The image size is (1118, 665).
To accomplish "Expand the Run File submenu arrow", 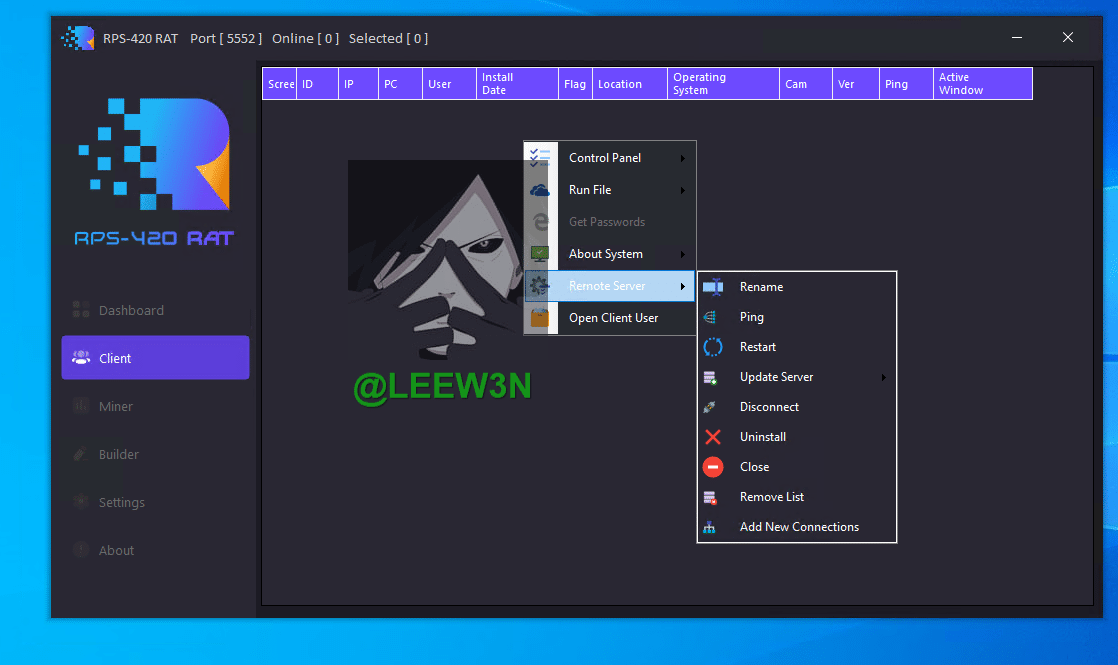I will 683,190.
